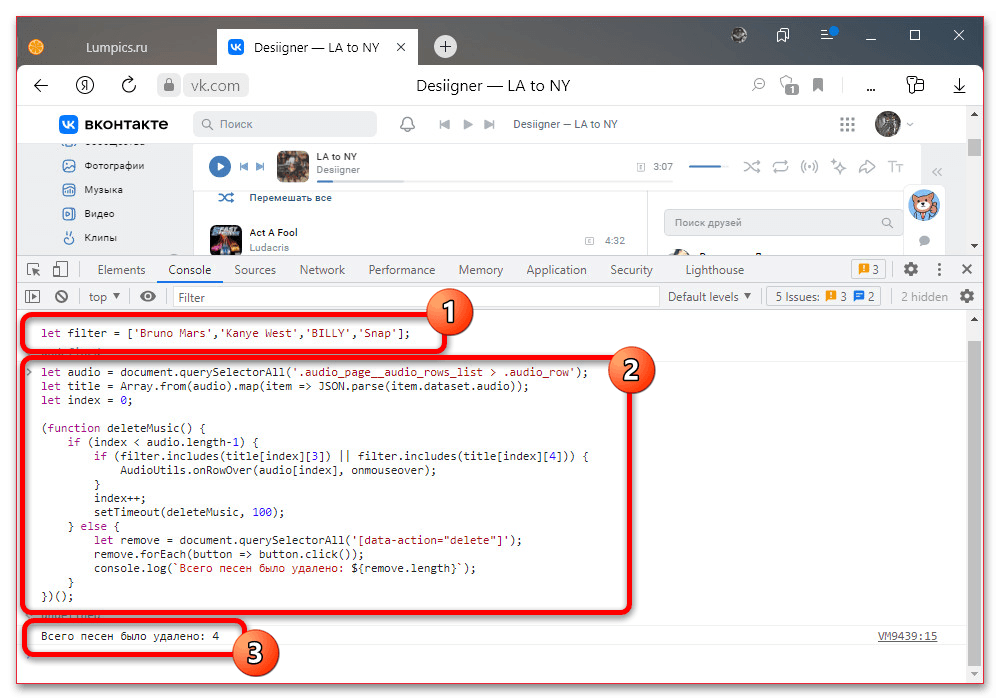Open the Network DevTools tab
Viewport: 1000px width, 700px height.
[322, 270]
